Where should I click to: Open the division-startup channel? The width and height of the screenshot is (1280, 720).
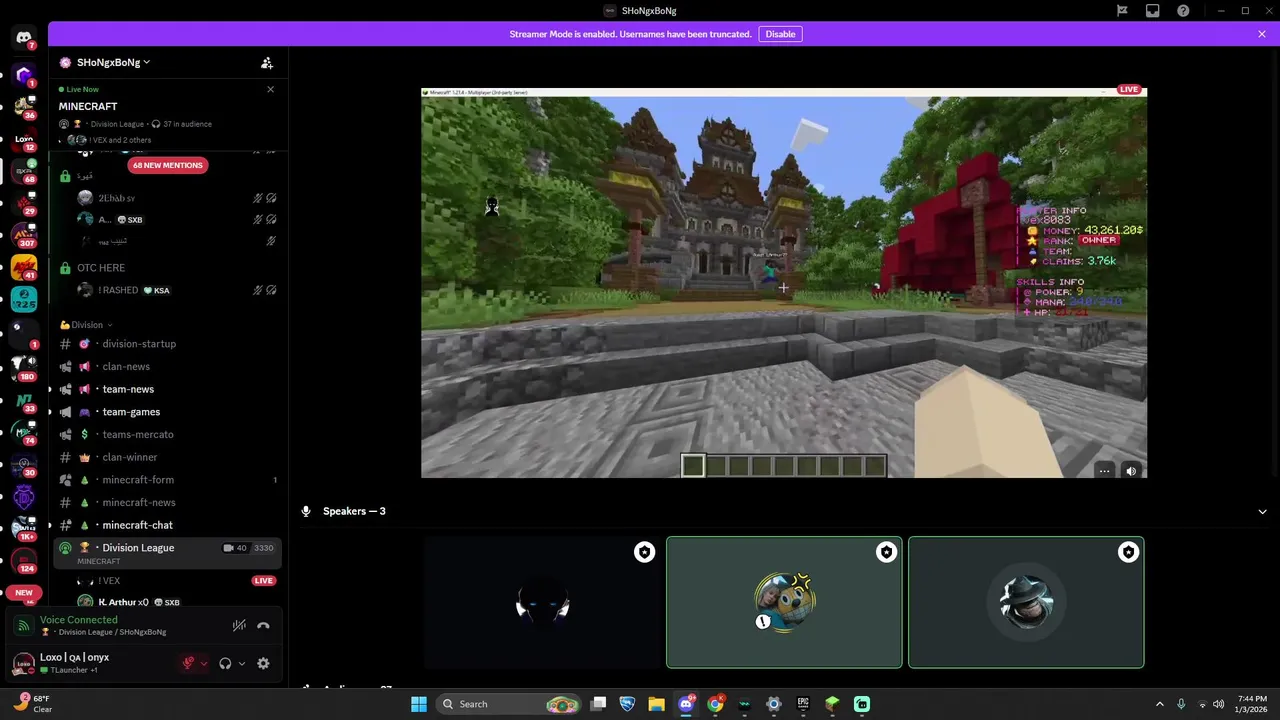(168, 344)
